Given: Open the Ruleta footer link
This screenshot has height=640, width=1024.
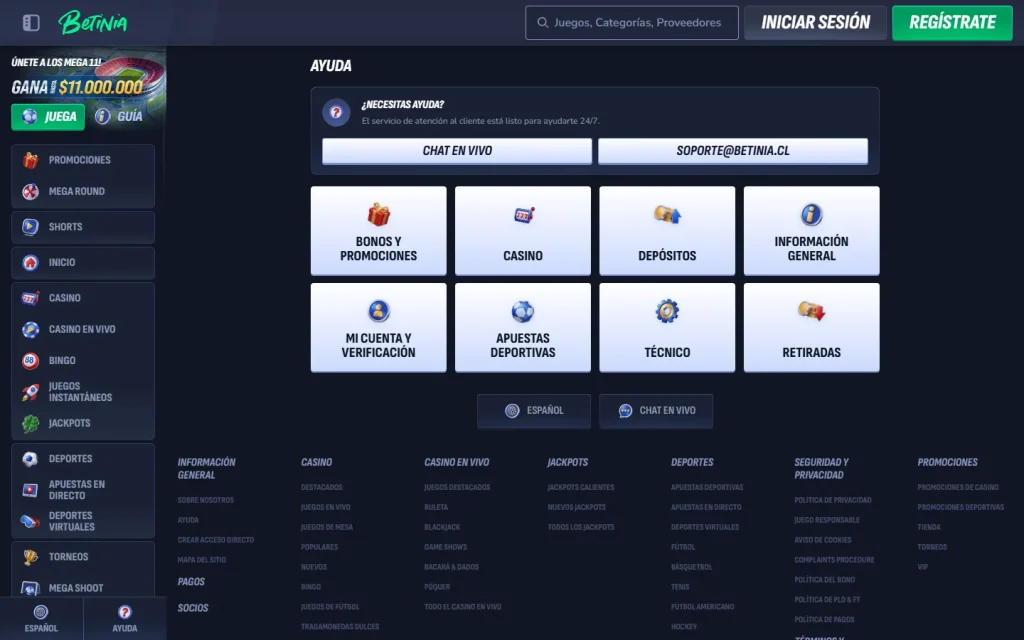Looking at the screenshot, I should [x=436, y=507].
